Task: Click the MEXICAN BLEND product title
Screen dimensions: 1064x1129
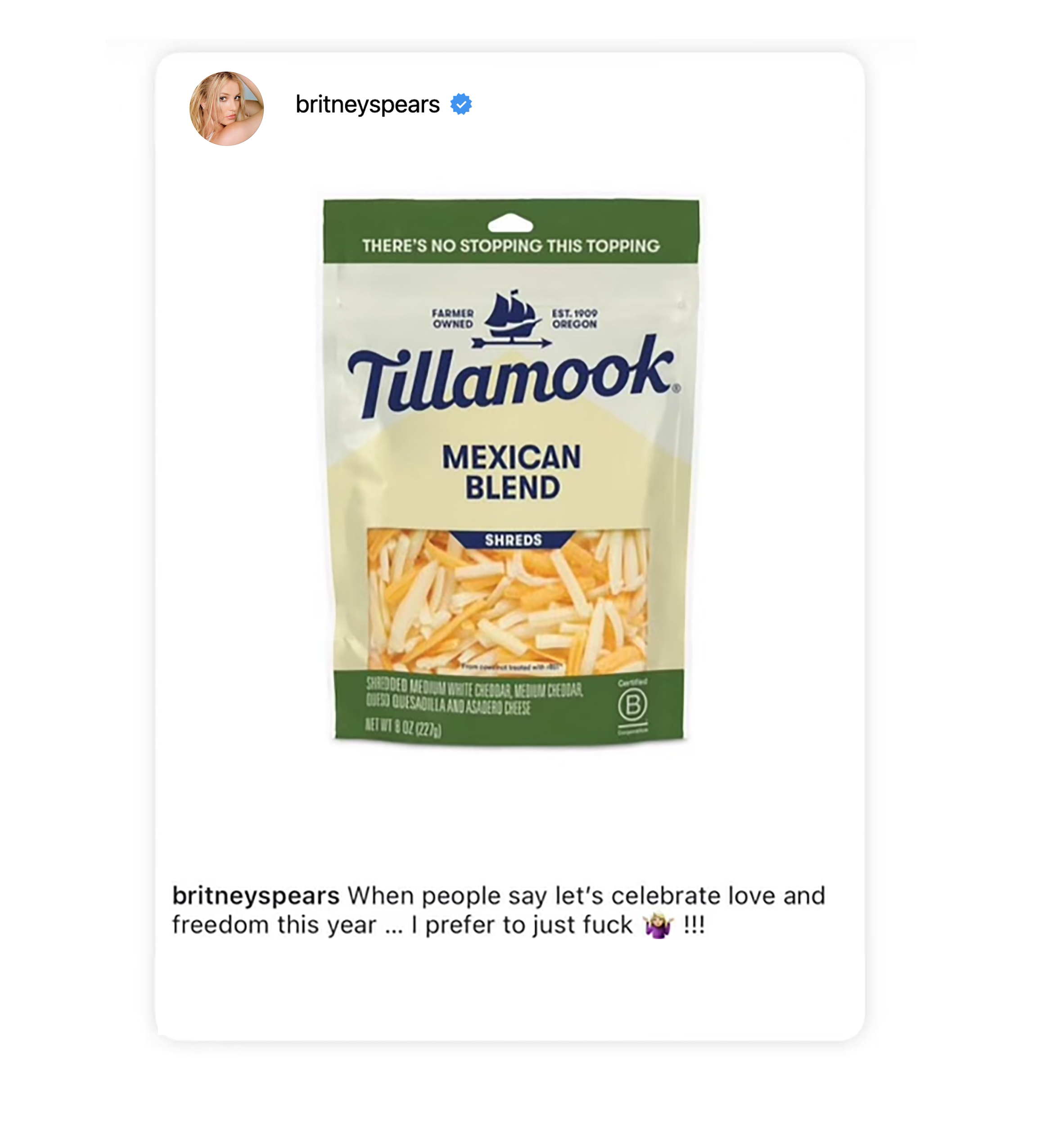Action: (x=512, y=472)
